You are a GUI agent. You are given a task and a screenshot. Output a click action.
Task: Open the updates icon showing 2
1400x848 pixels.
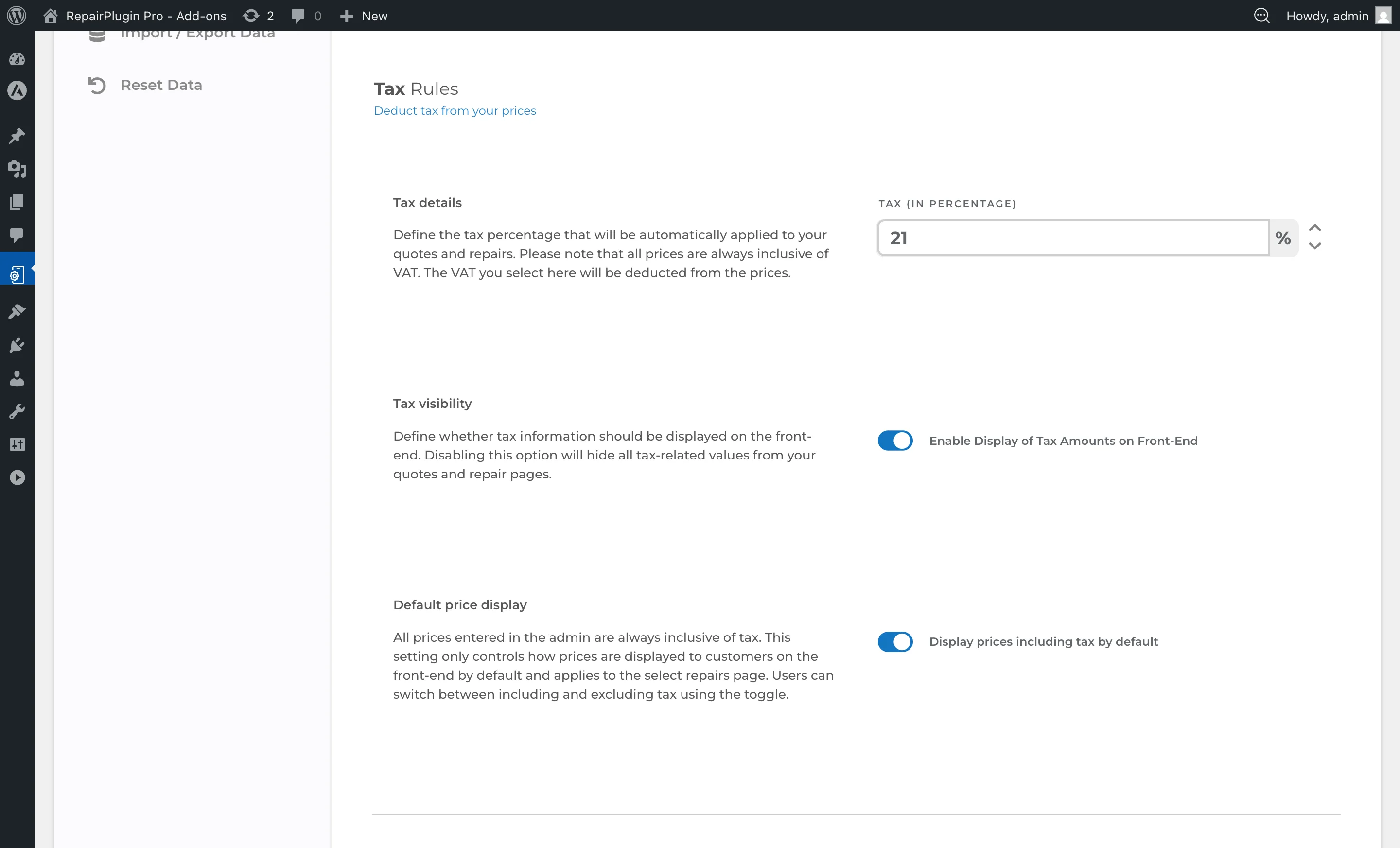click(250, 16)
